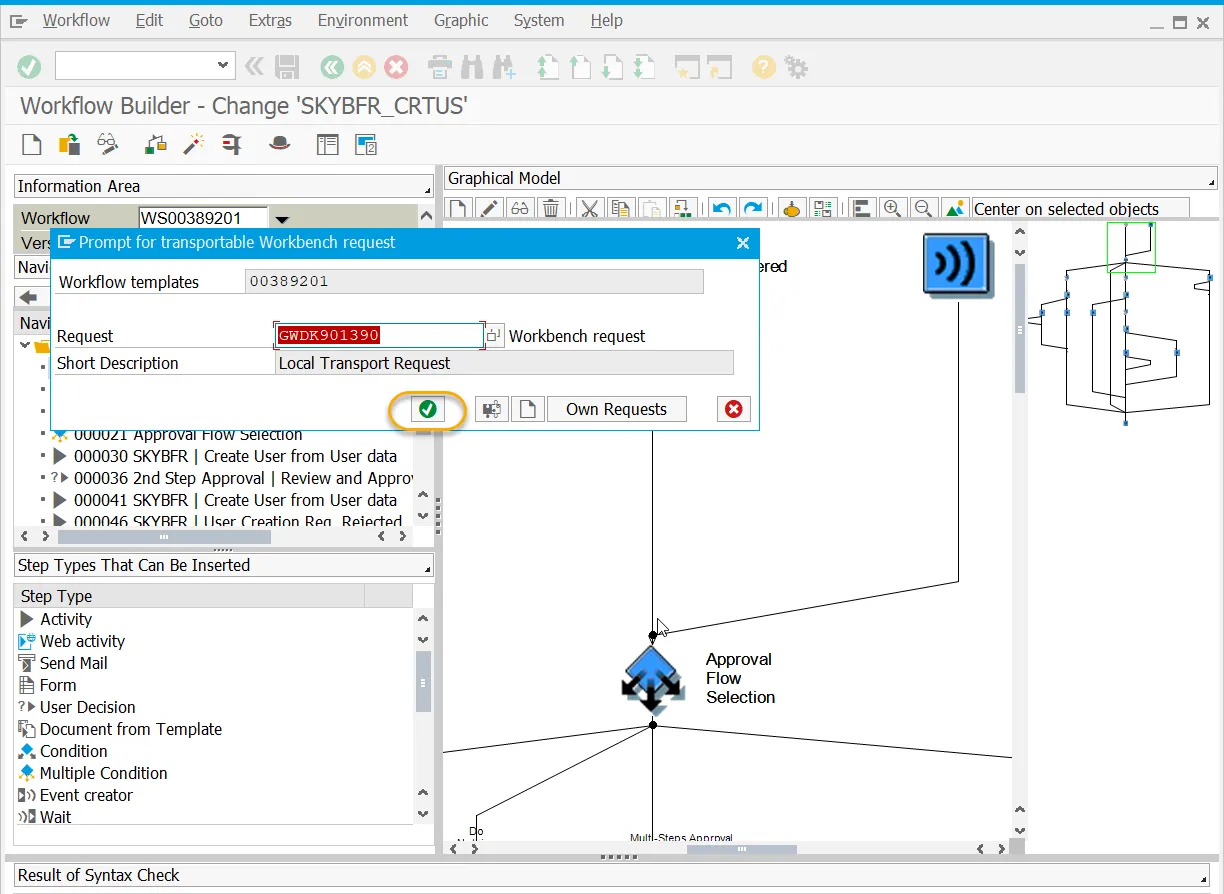Screen dimensions: 1224x894
Task: Open the Environment menu
Action: 363,20
